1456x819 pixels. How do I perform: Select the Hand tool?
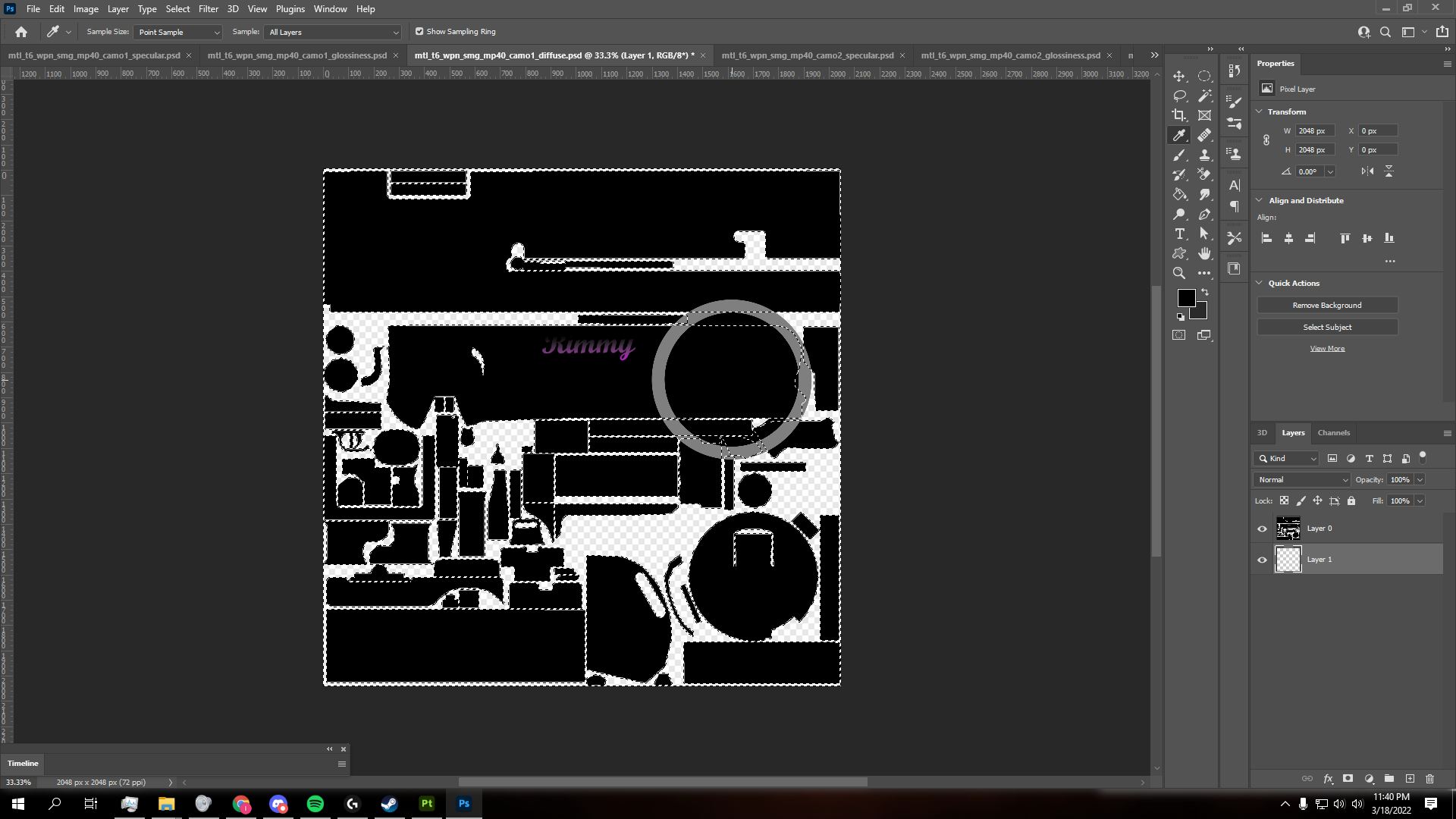[x=1204, y=253]
